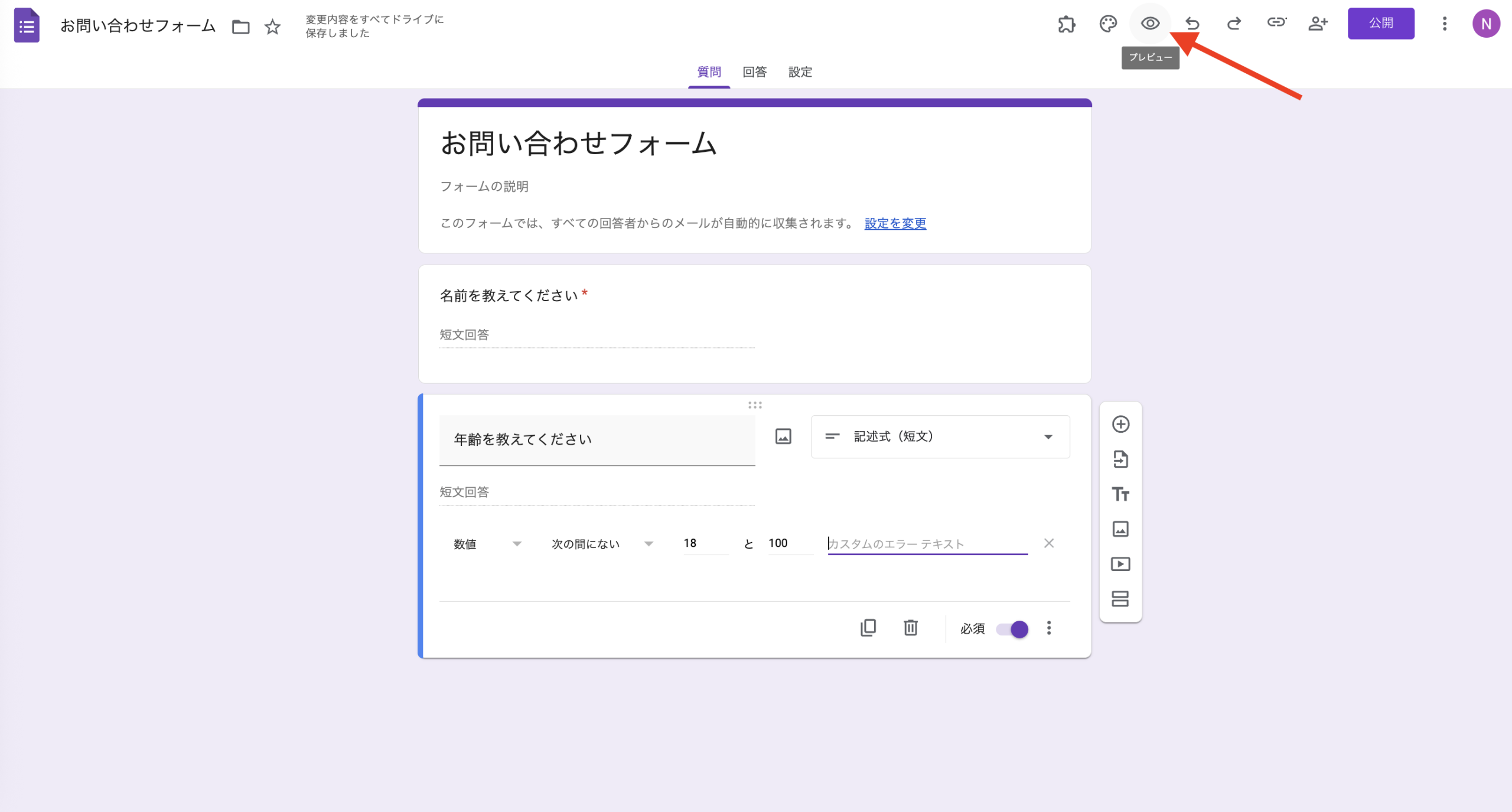The height and width of the screenshot is (812, 1512).
Task: Undo the last change
Action: click(x=1191, y=24)
